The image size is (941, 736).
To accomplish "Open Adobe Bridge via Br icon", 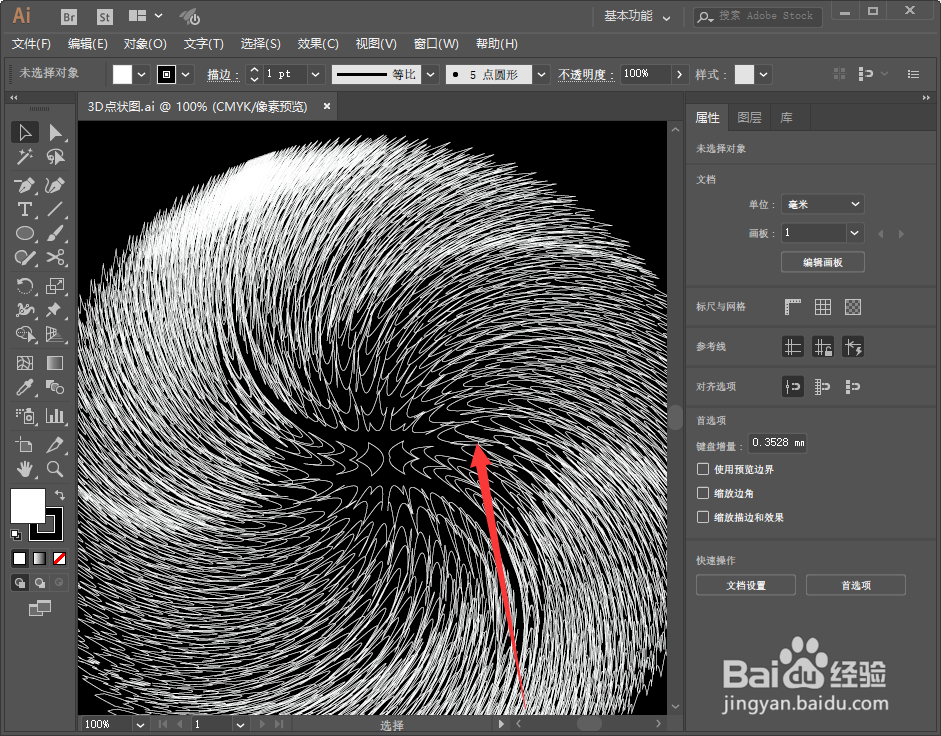I will [69, 17].
